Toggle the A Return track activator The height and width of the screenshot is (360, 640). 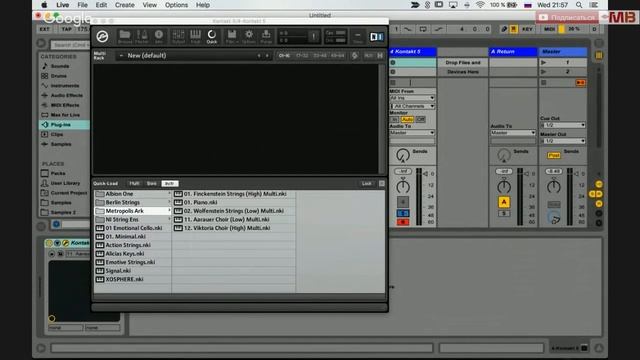point(504,202)
